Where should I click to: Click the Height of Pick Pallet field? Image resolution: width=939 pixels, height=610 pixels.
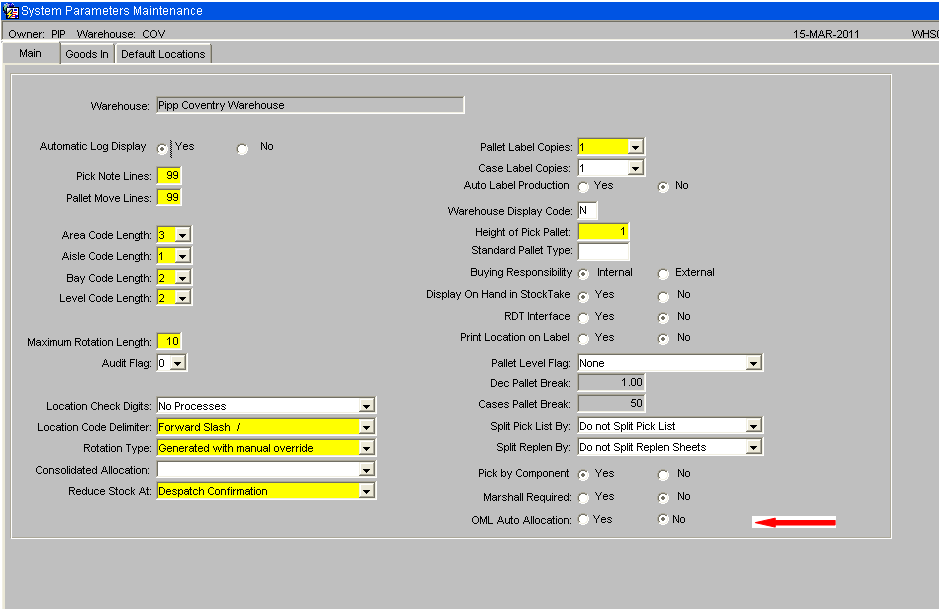(x=604, y=232)
